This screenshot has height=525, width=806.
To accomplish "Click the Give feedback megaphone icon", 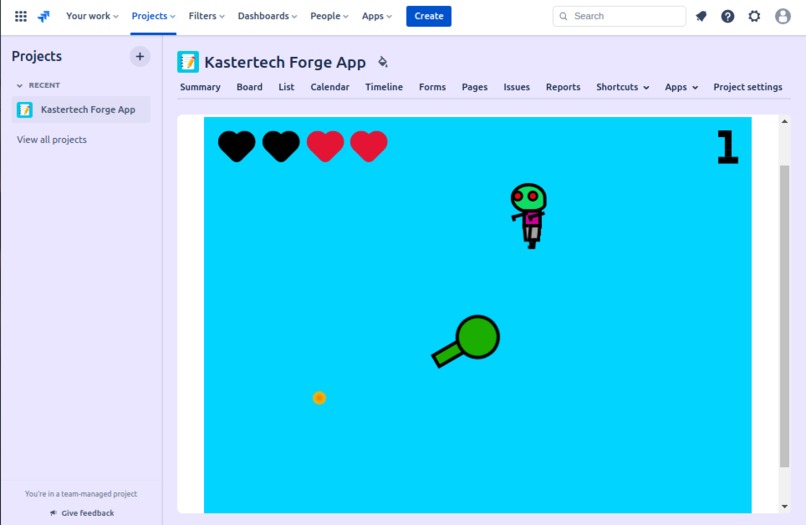I will pyautogui.click(x=53, y=513).
